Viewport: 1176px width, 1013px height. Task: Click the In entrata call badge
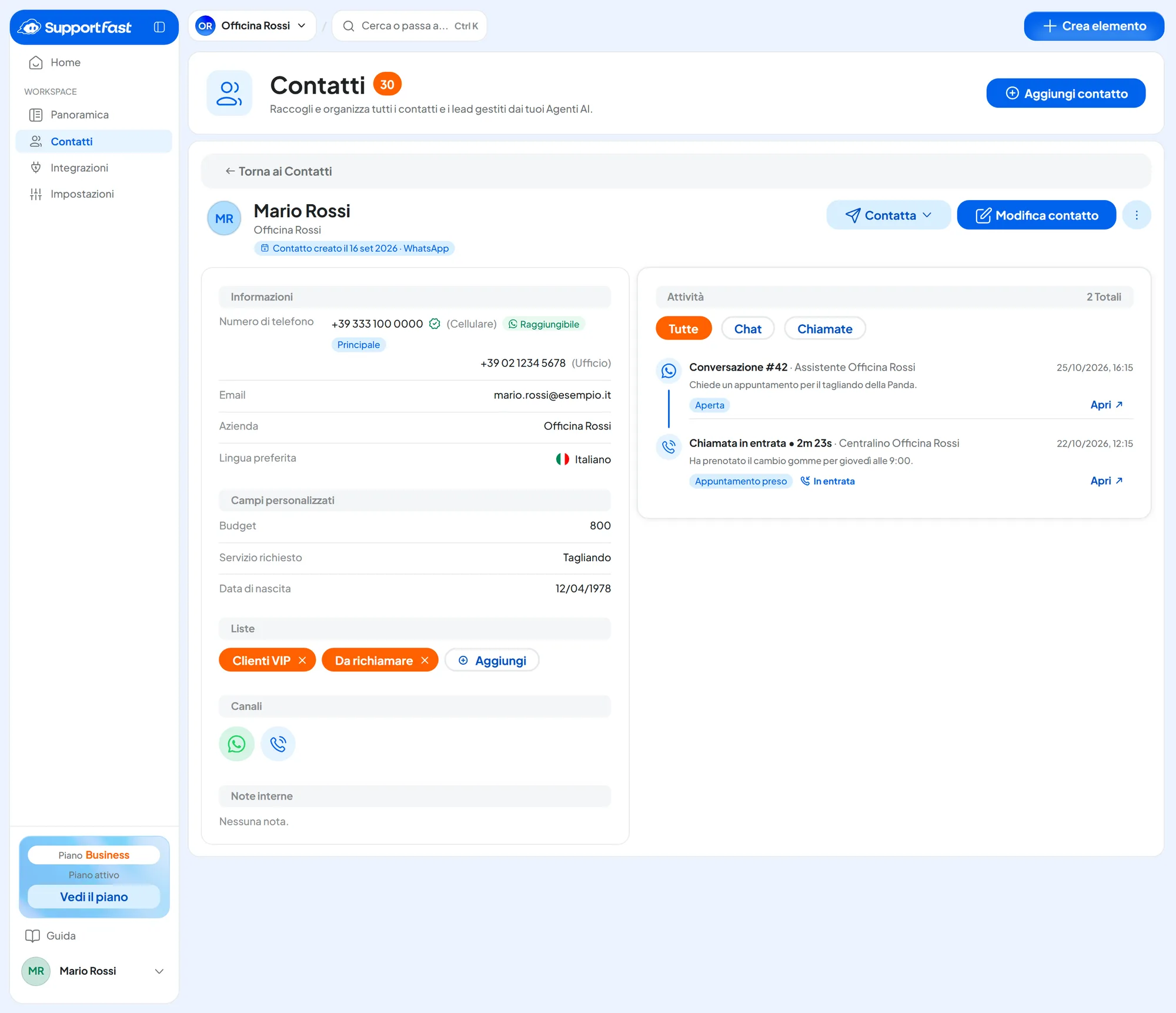pyautogui.click(x=828, y=481)
